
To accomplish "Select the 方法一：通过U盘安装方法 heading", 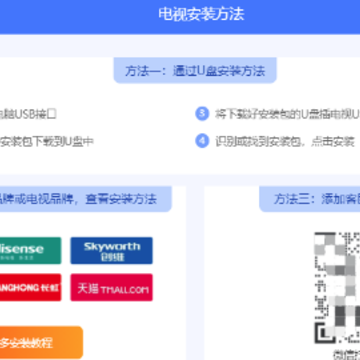I will (195, 71).
